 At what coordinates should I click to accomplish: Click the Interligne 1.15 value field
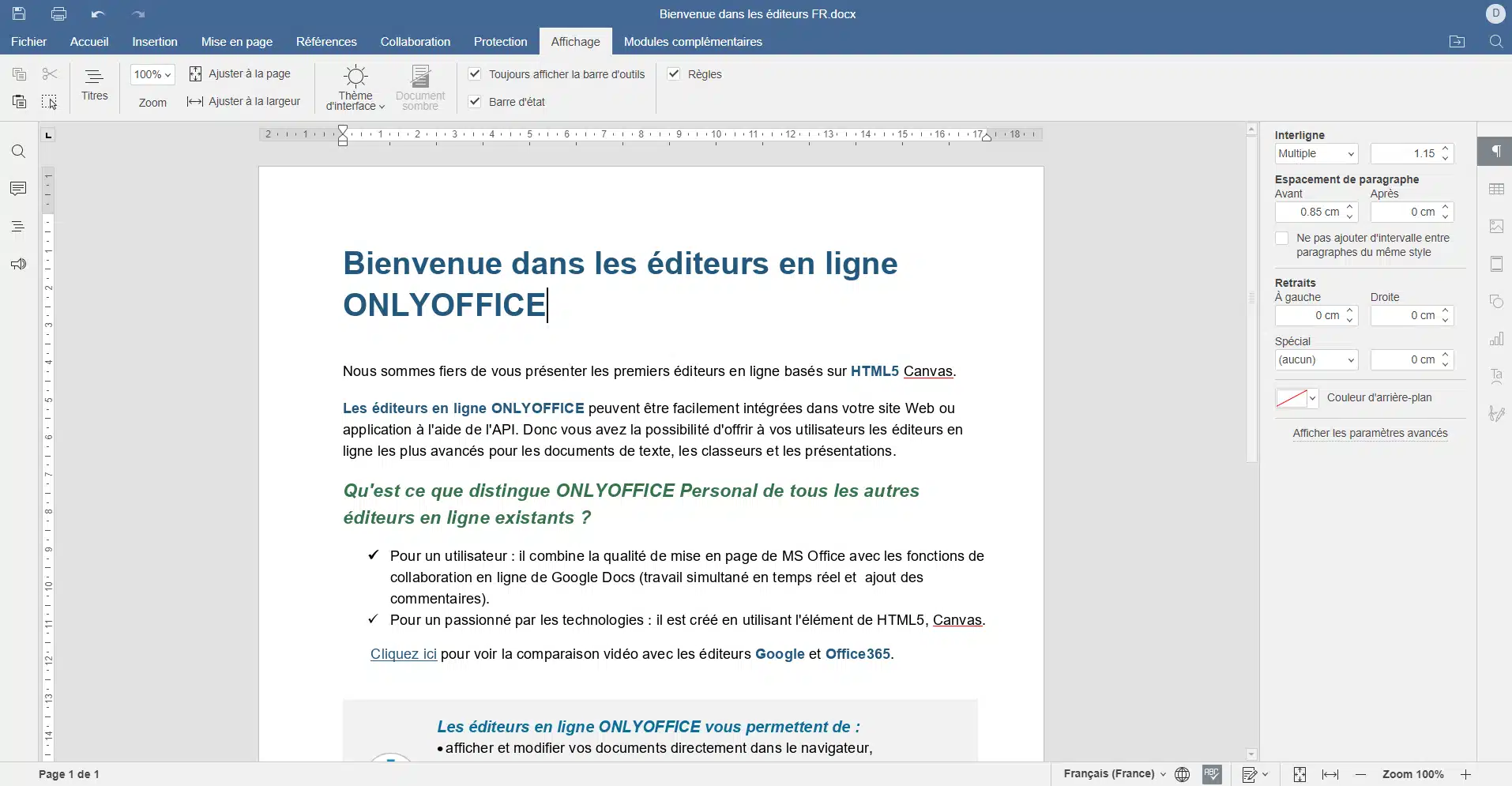pyautogui.click(x=1412, y=153)
